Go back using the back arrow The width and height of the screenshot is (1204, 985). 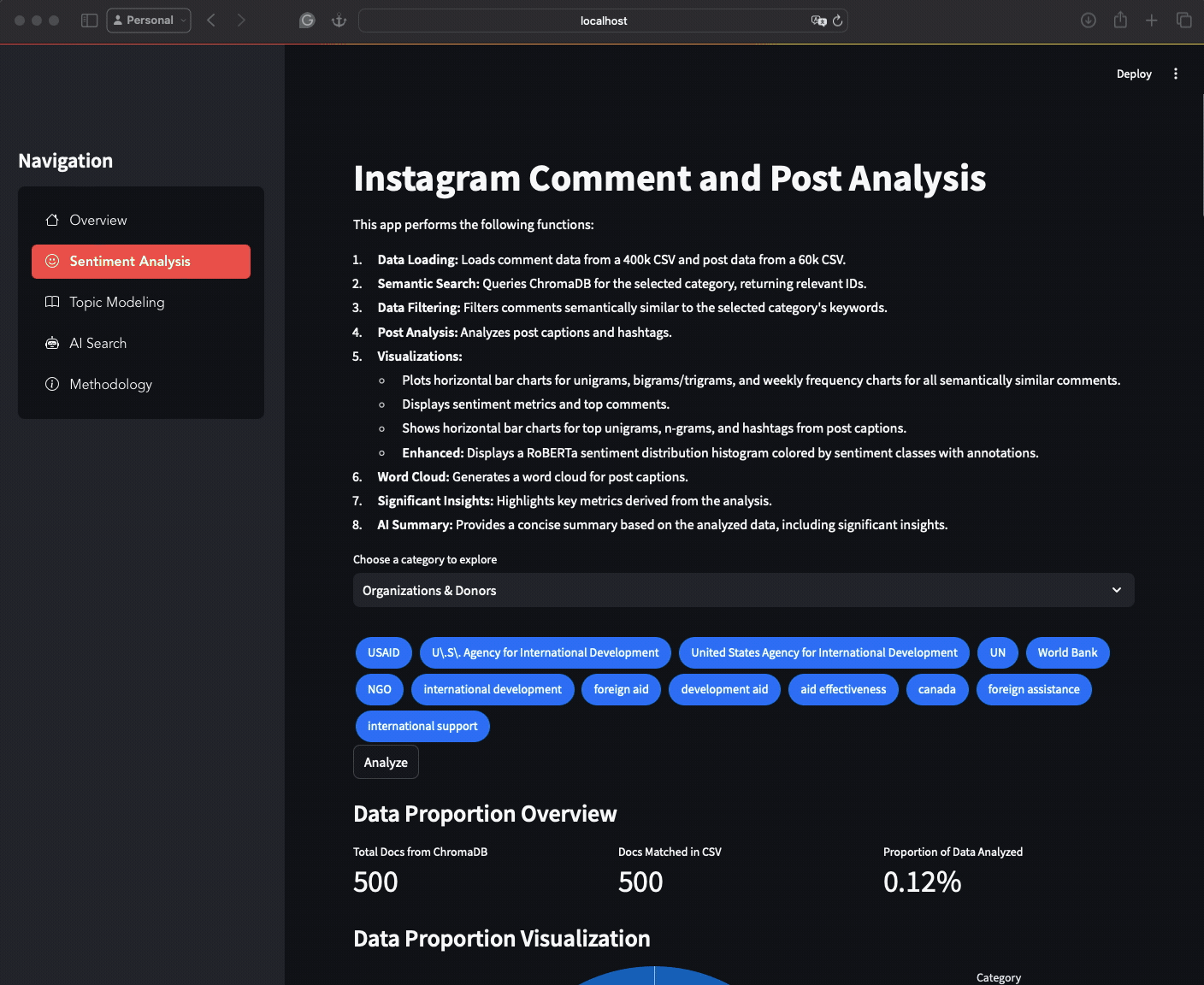[211, 21]
